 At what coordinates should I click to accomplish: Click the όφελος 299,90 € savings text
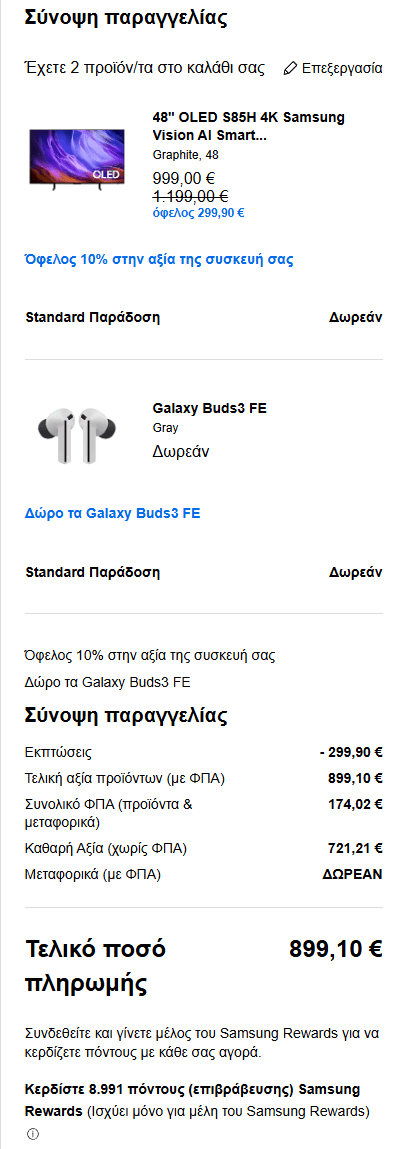(x=198, y=213)
